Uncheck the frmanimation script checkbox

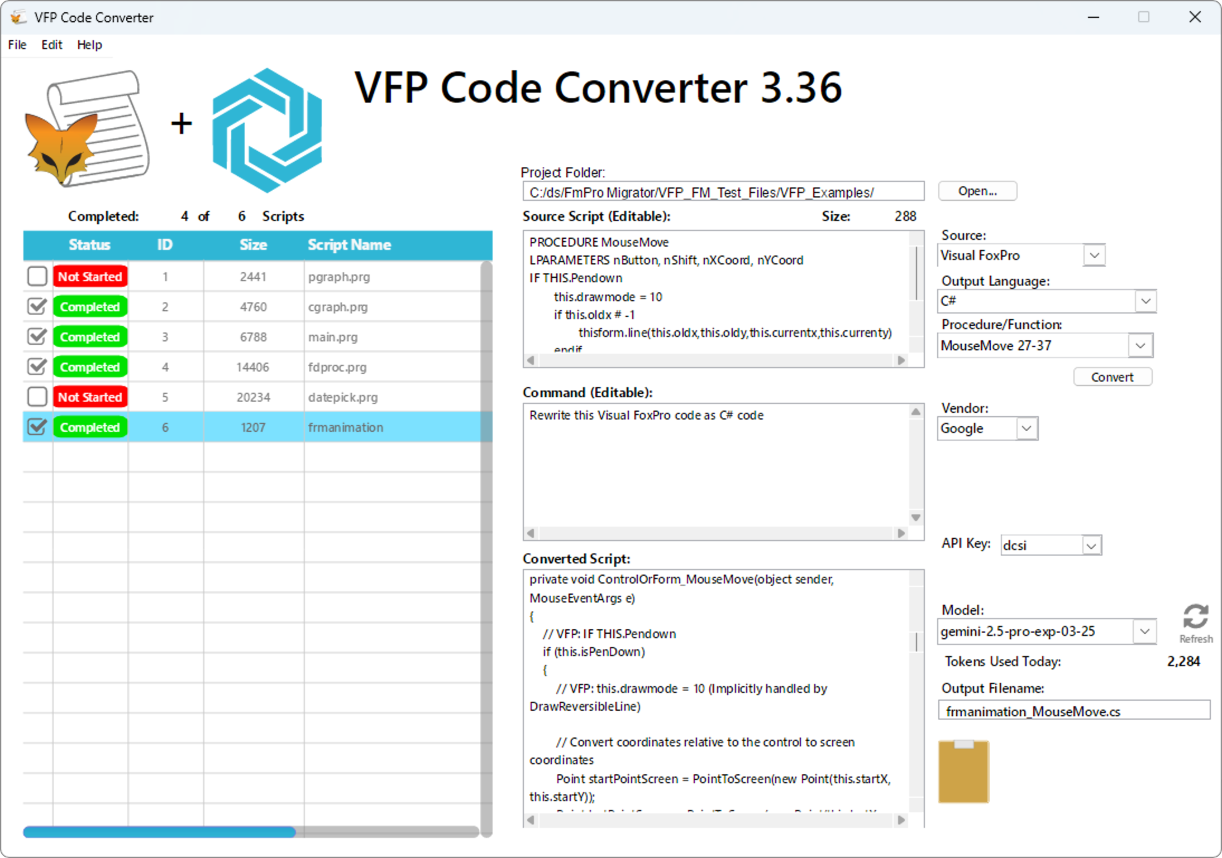coord(37,427)
